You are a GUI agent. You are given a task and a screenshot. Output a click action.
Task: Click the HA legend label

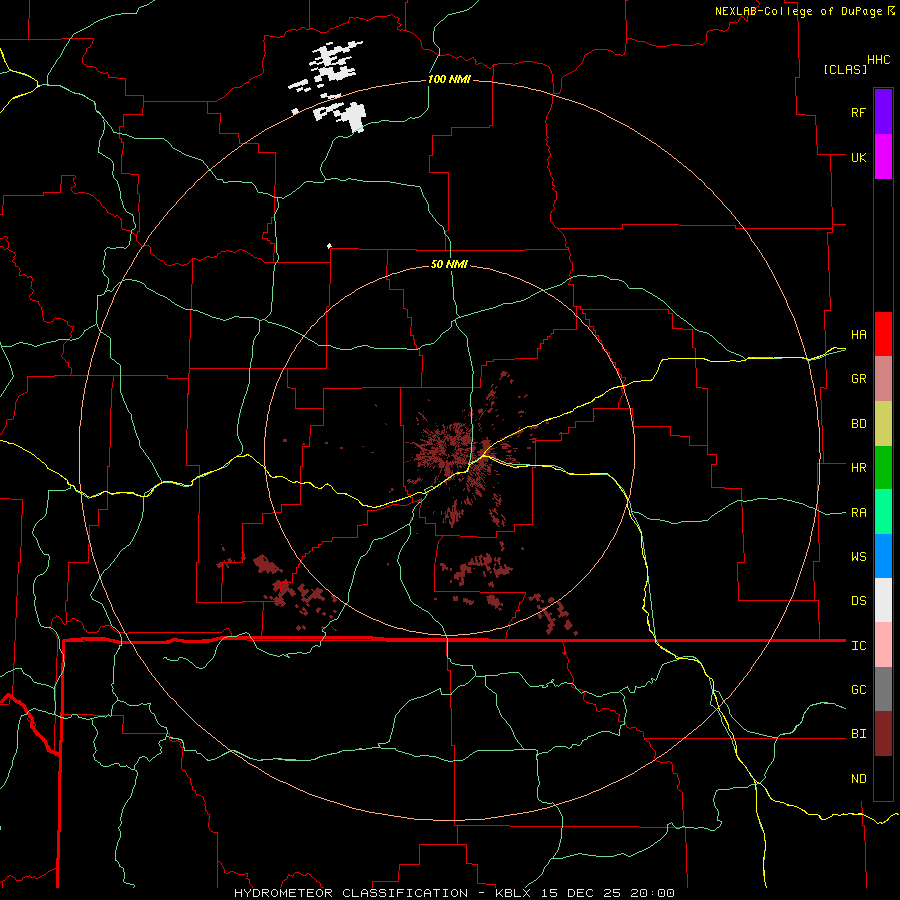tap(858, 334)
